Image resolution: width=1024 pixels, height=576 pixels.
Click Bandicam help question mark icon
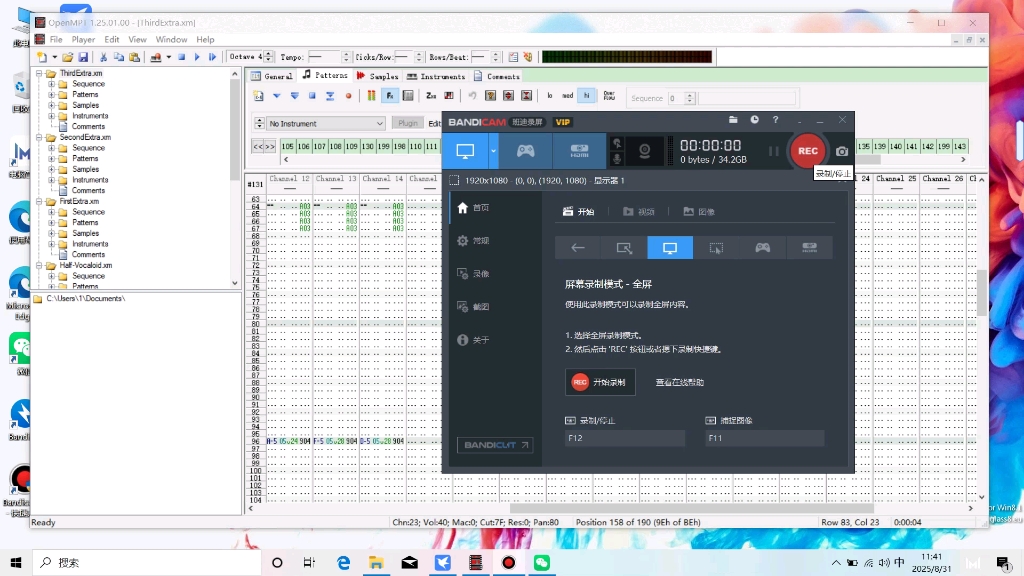(775, 120)
